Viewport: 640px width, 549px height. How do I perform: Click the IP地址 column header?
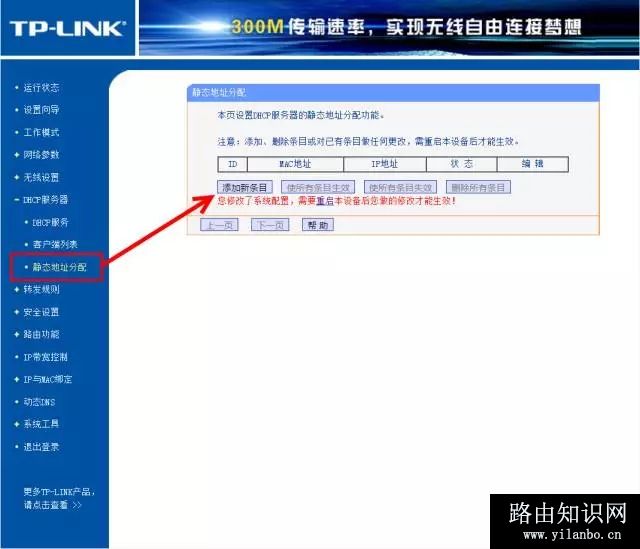(384, 164)
